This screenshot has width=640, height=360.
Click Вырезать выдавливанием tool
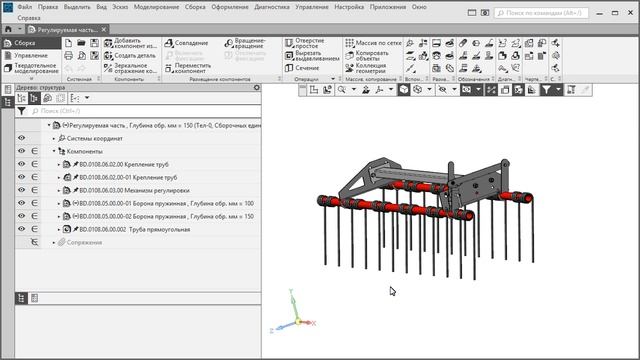pos(312,56)
